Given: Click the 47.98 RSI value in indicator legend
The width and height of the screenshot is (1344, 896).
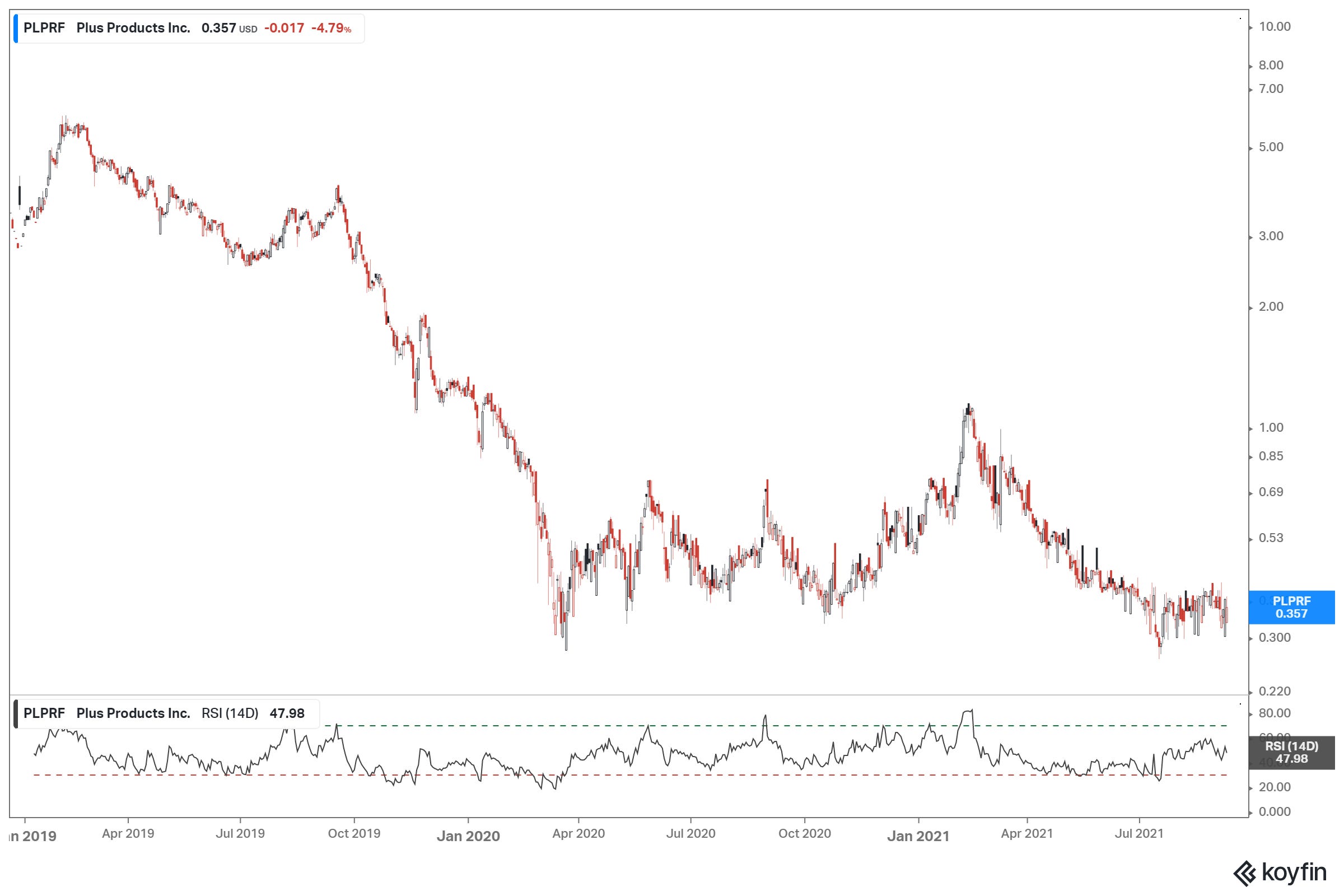Looking at the screenshot, I should [x=287, y=713].
